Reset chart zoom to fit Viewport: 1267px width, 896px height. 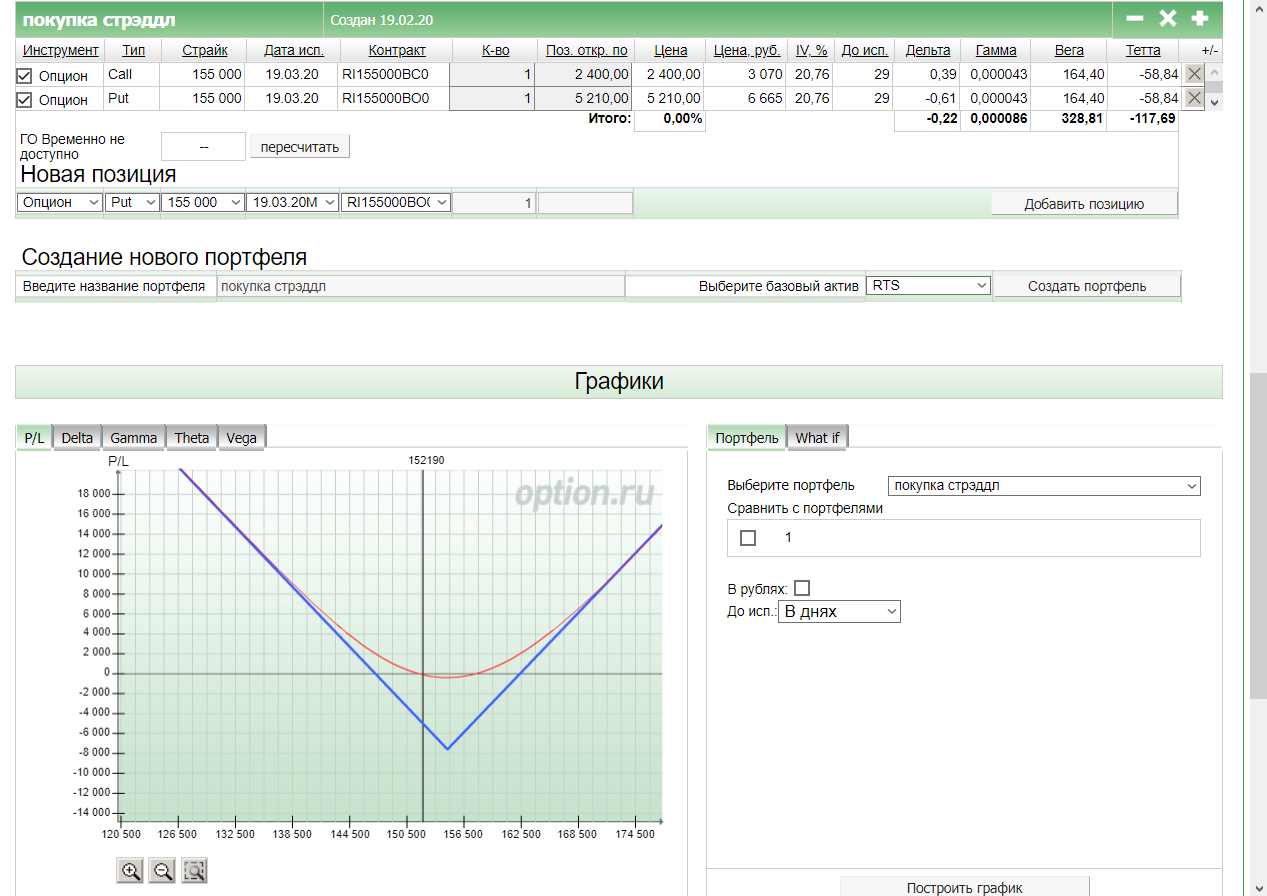[x=194, y=870]
